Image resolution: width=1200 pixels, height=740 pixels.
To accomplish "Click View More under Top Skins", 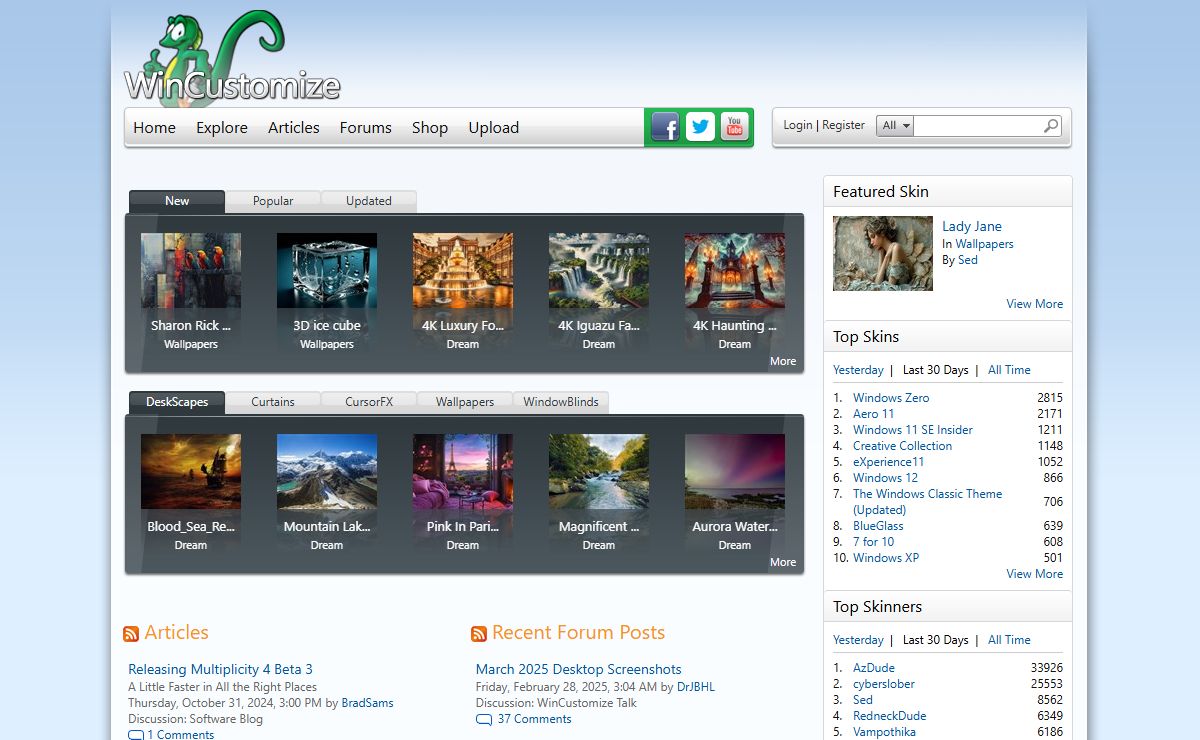I will tap(1035, 574).
